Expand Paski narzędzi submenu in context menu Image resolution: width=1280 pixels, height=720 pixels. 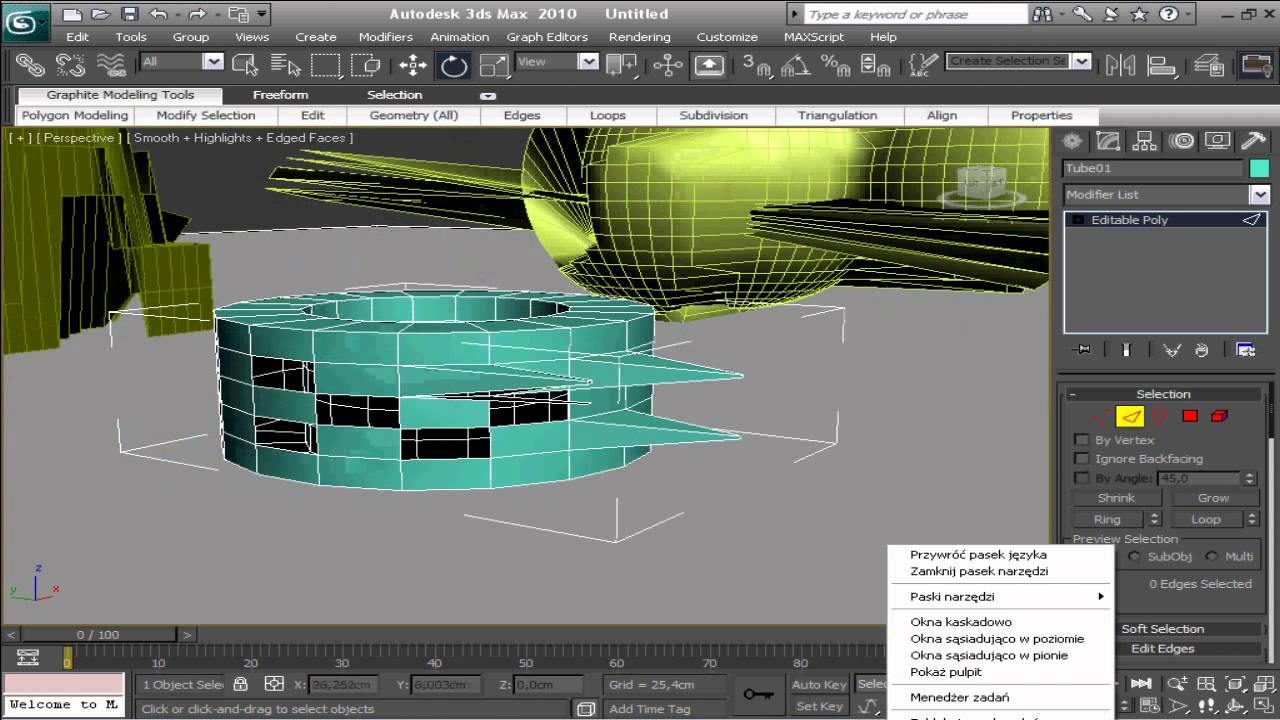tap(1001, 597)
